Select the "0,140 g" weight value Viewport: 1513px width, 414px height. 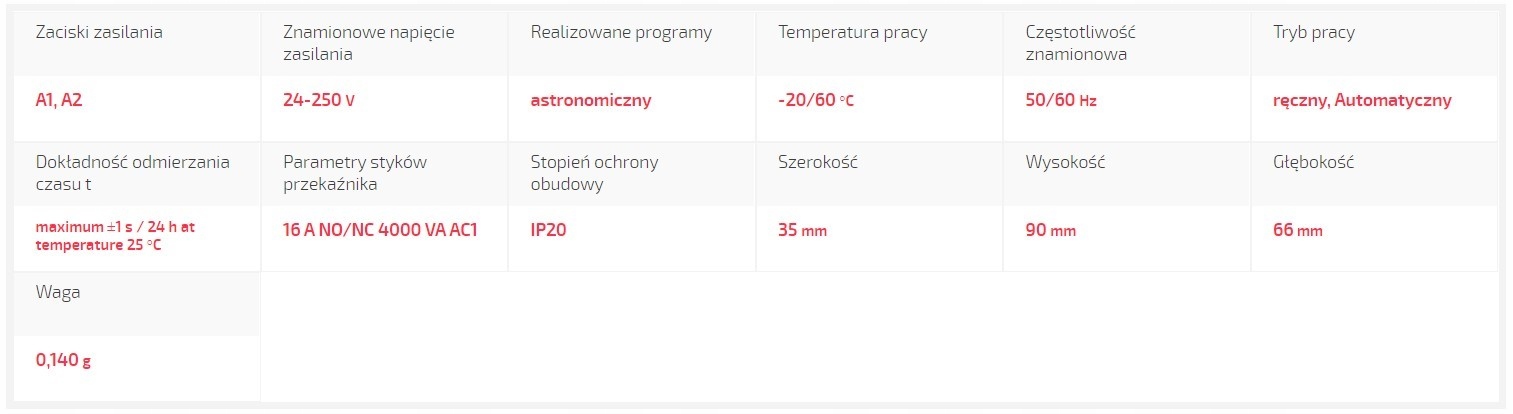[x=63, y=360]
